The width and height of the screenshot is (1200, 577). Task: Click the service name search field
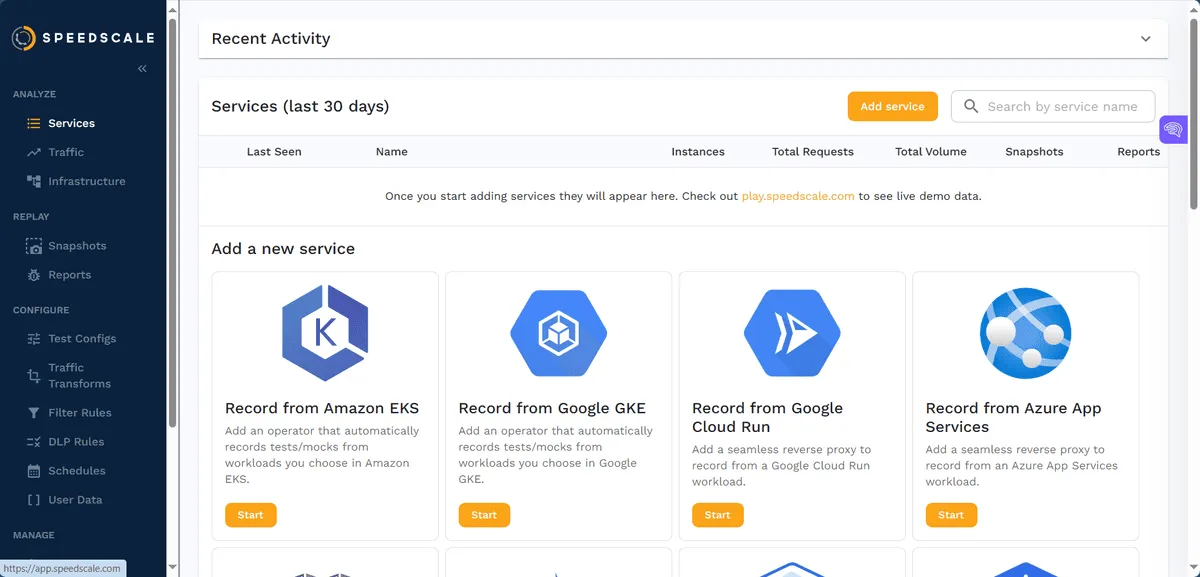coord(1053,106)
